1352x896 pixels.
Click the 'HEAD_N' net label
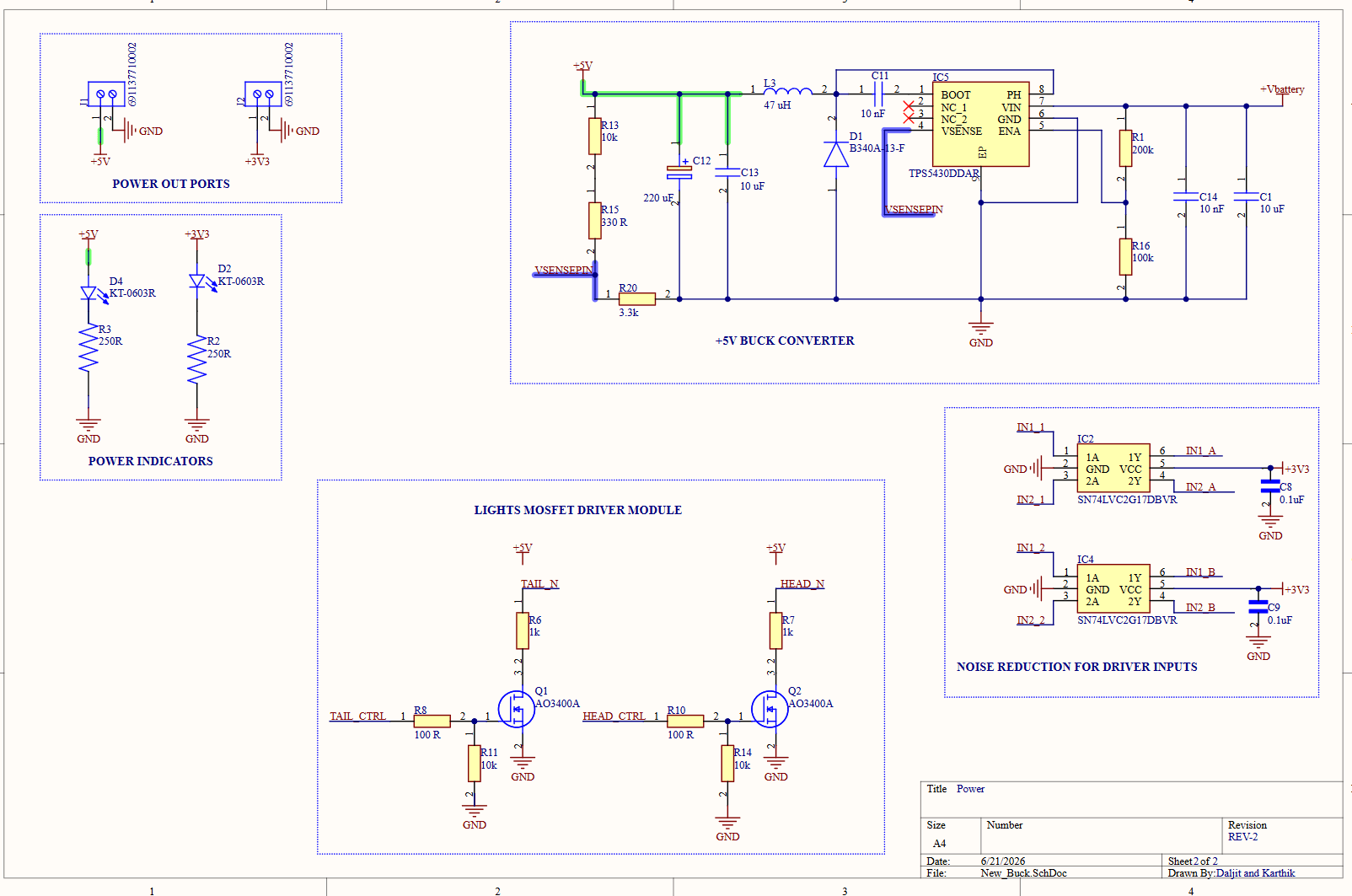click(x=802, y=584)
